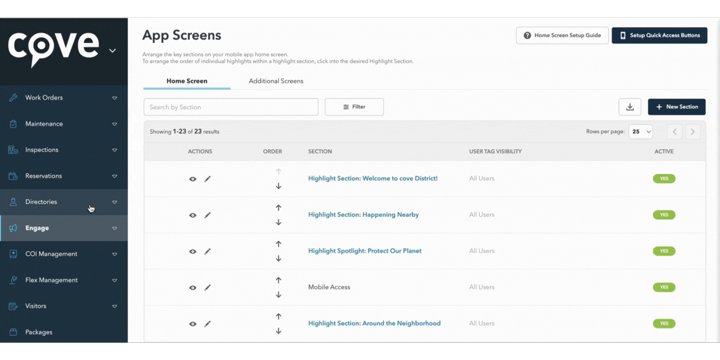
Task: Move Protect Our Planet spotlight down
Action: coord(278,259)
